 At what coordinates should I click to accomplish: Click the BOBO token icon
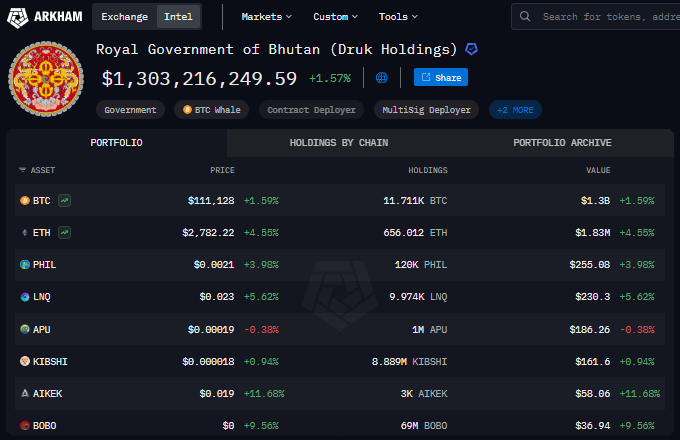point(25,425)
